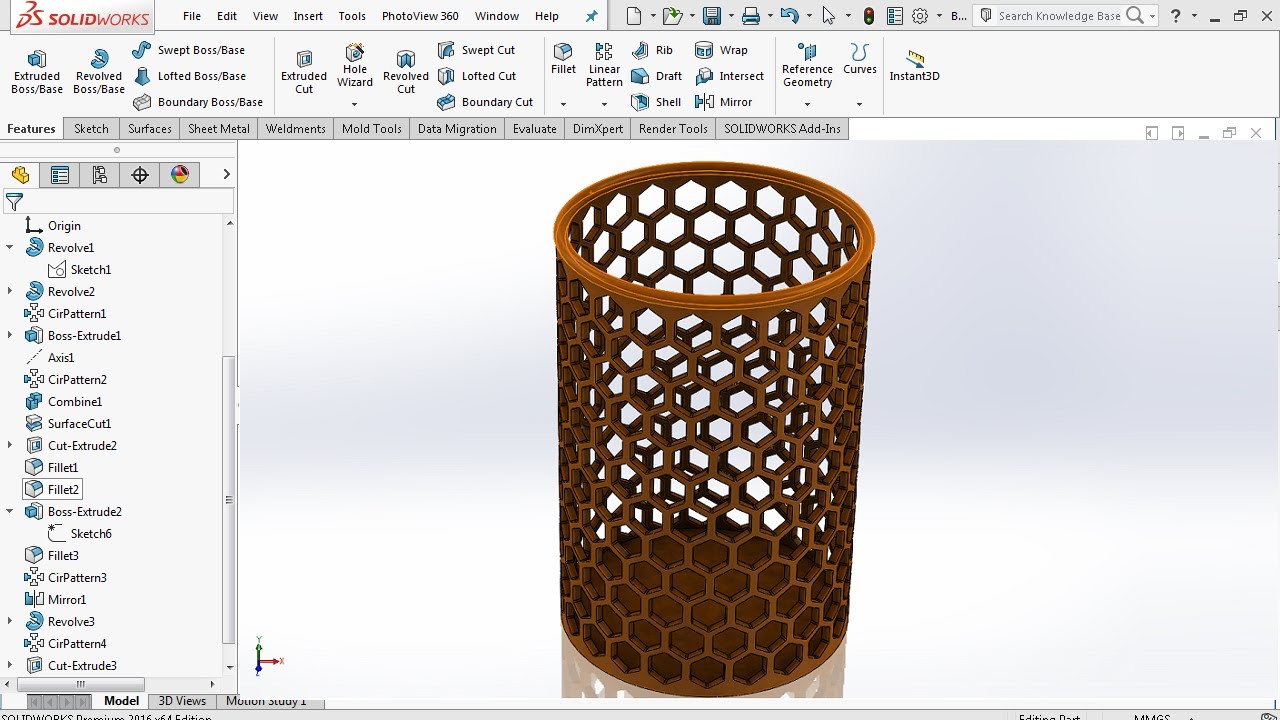Open the FeatureManager design tree tab

pyautogui.click(x=20, y=175)
